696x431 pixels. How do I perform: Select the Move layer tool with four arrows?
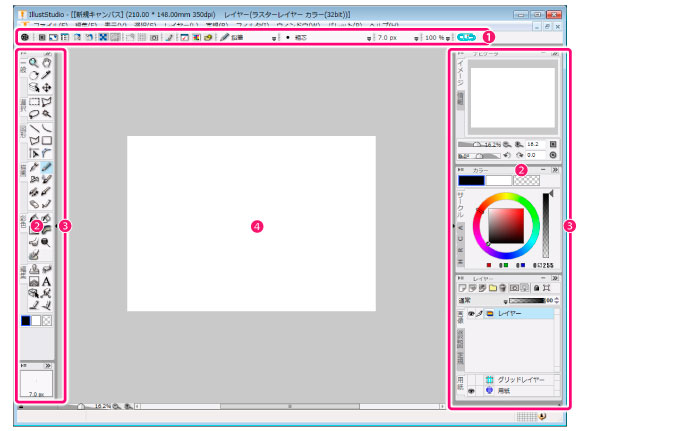47,87
